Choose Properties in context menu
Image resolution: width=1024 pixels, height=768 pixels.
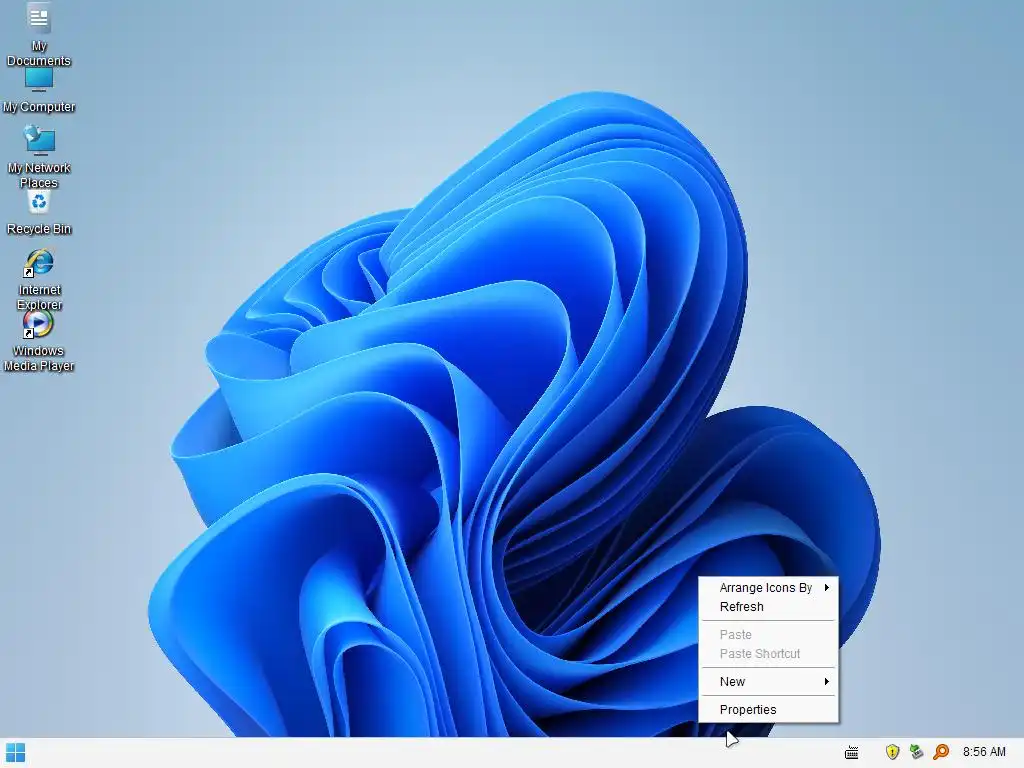tap(769, 710)
